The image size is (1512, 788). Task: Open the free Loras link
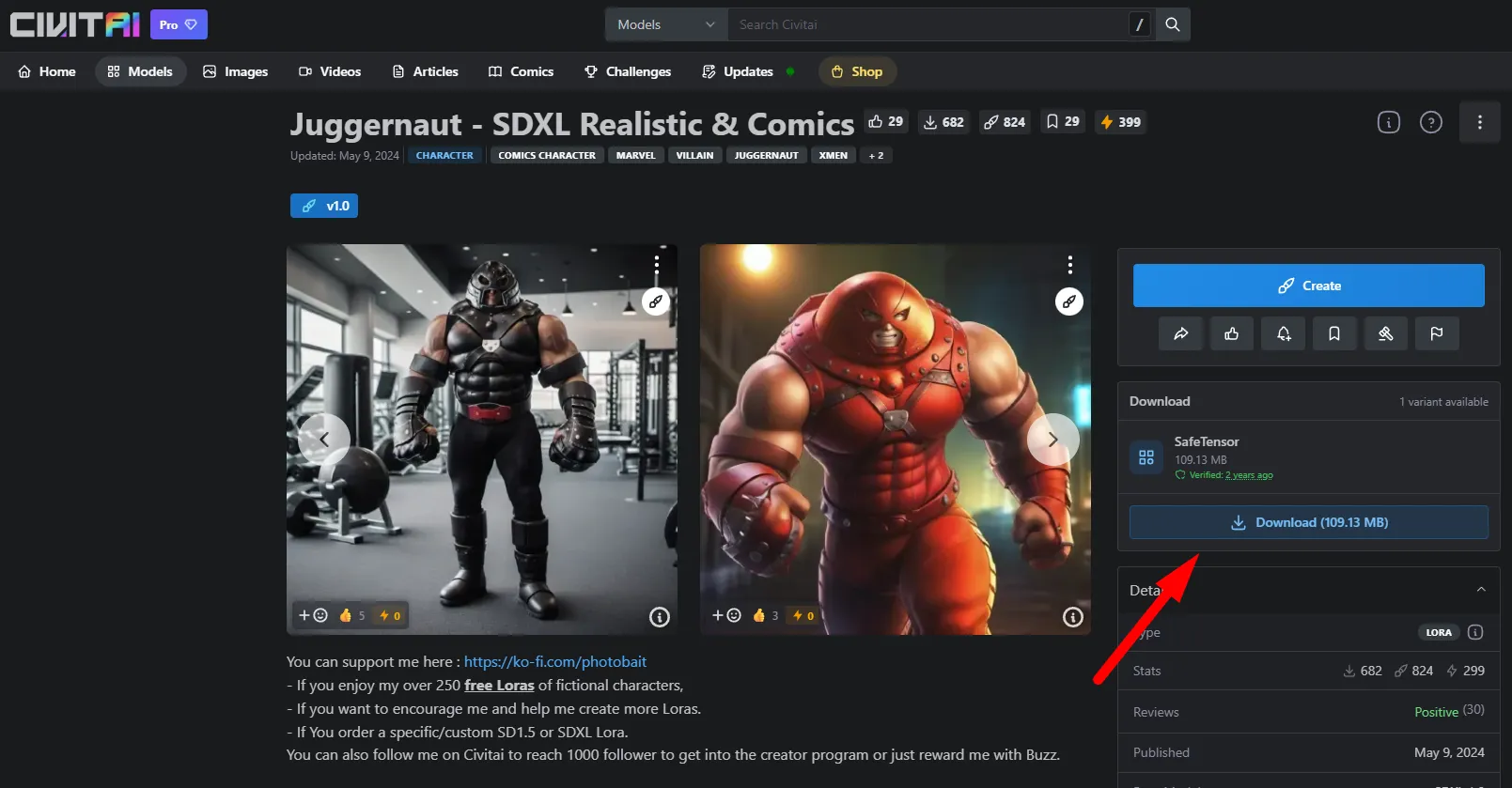click(x=499, y=686)
